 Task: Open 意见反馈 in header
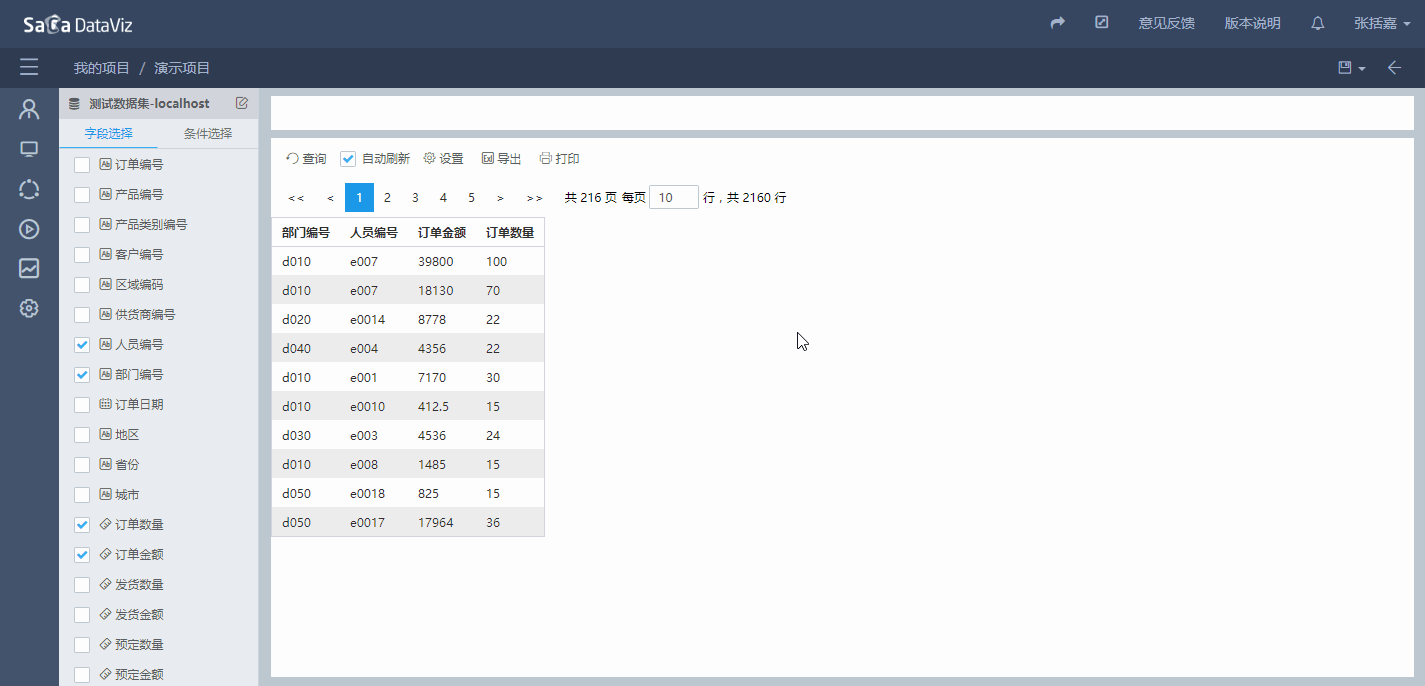tap(1167, 23)
